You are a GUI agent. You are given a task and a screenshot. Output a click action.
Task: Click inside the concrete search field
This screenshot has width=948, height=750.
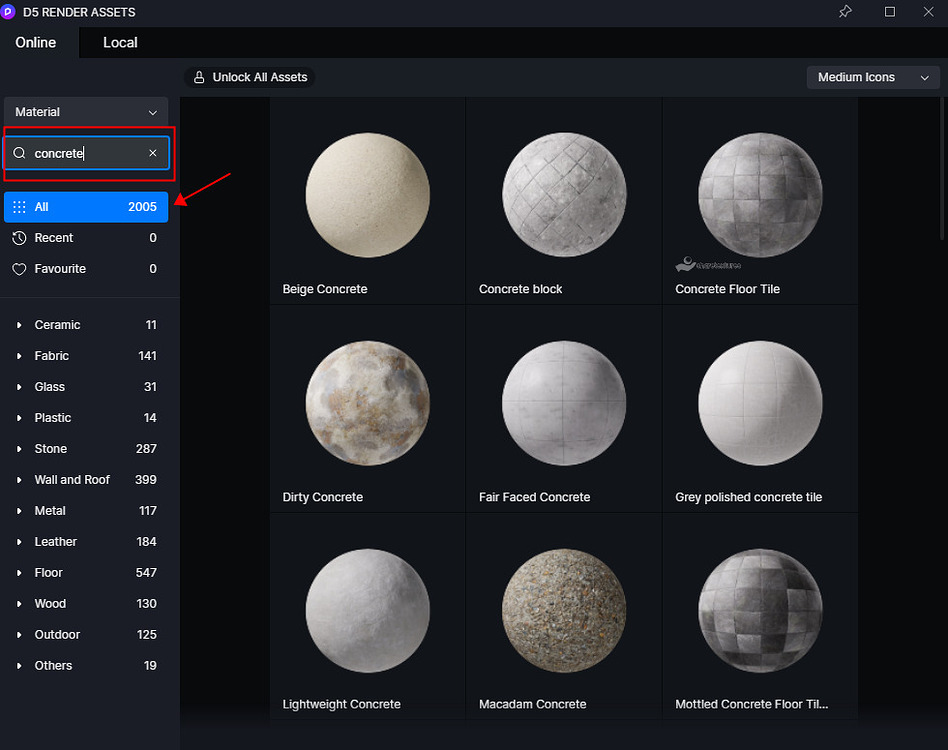(86, 153)
